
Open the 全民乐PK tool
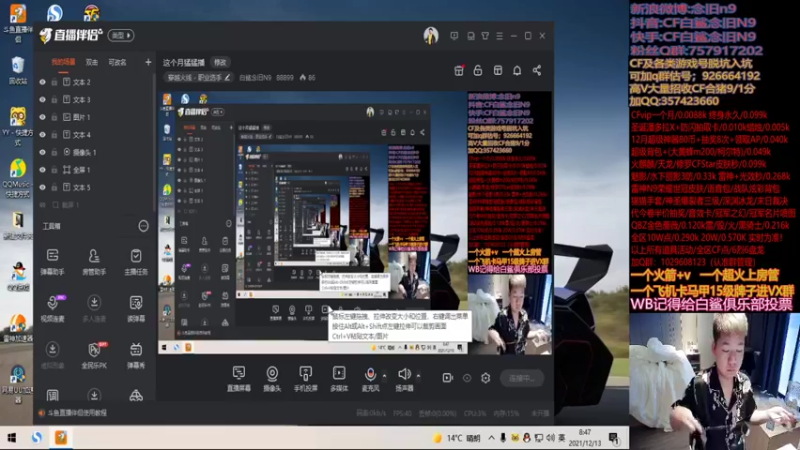click(94, 355)
